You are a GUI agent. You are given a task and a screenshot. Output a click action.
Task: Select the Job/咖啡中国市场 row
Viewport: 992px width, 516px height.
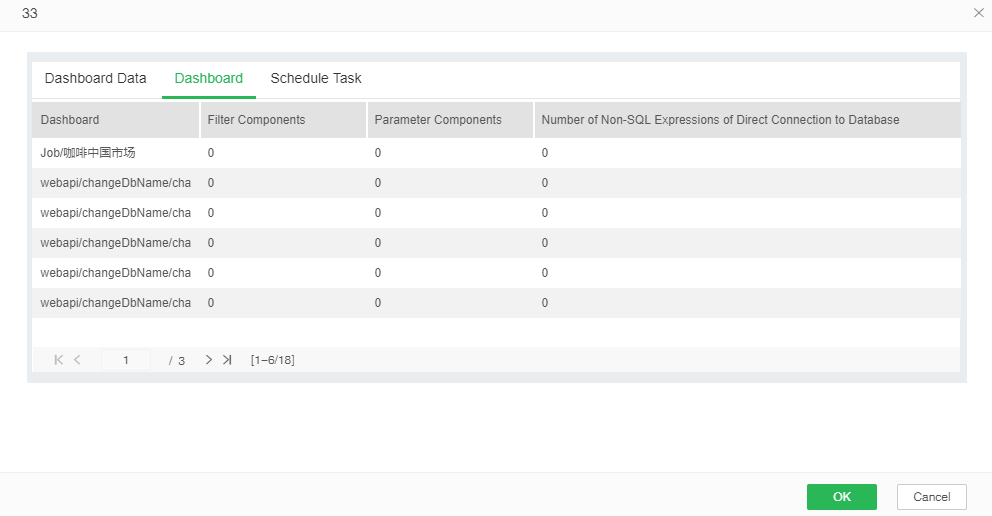[496, 153]
